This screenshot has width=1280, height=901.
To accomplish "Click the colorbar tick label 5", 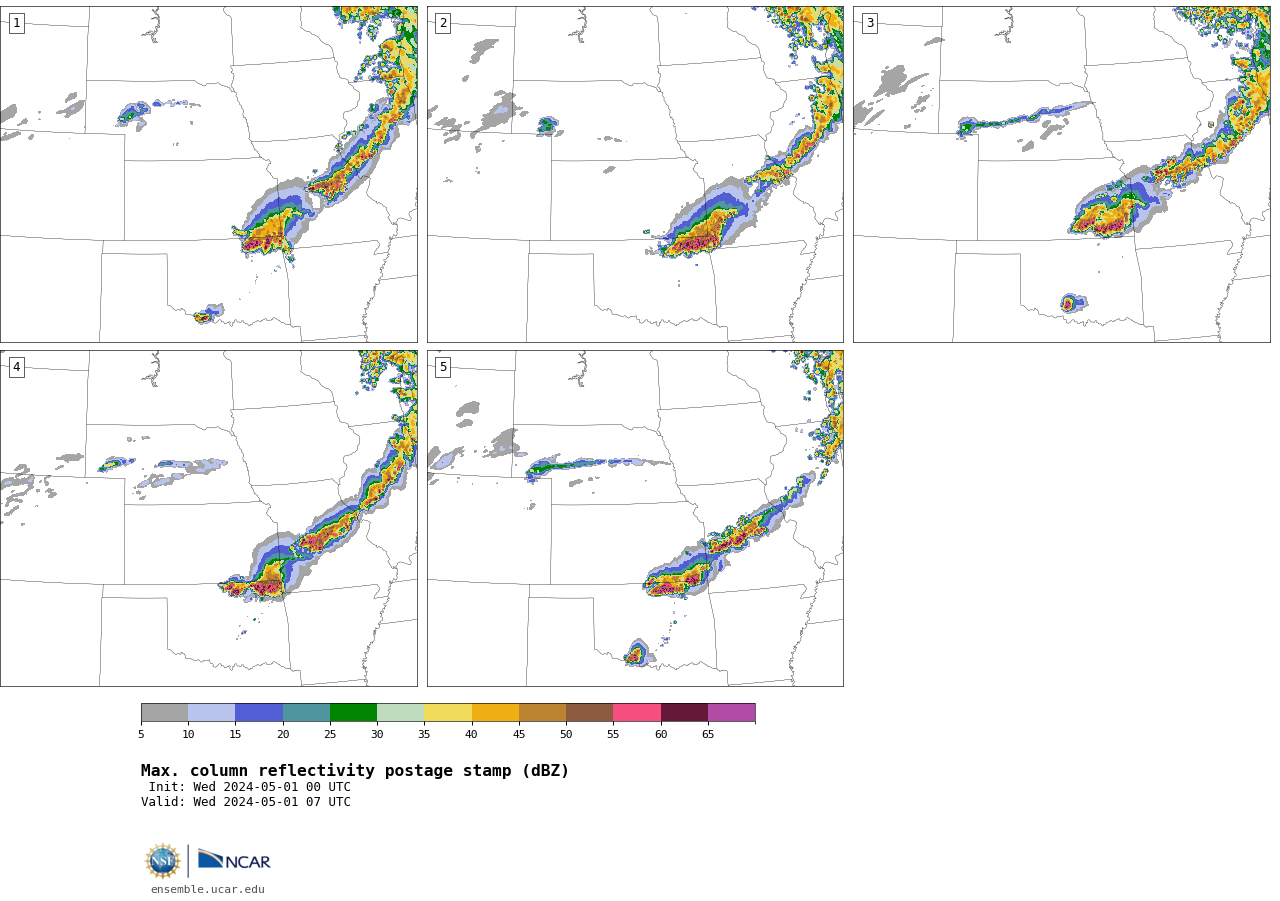I will (141, 735).
